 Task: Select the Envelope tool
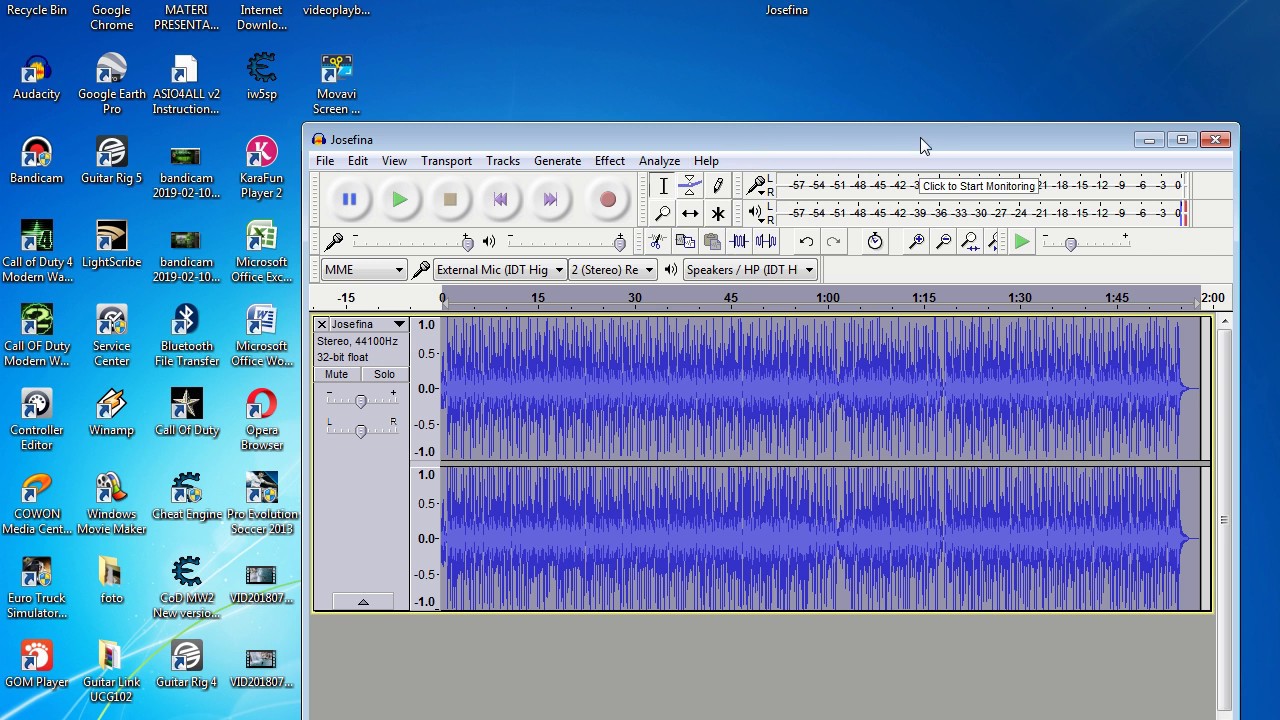point(690,186)
